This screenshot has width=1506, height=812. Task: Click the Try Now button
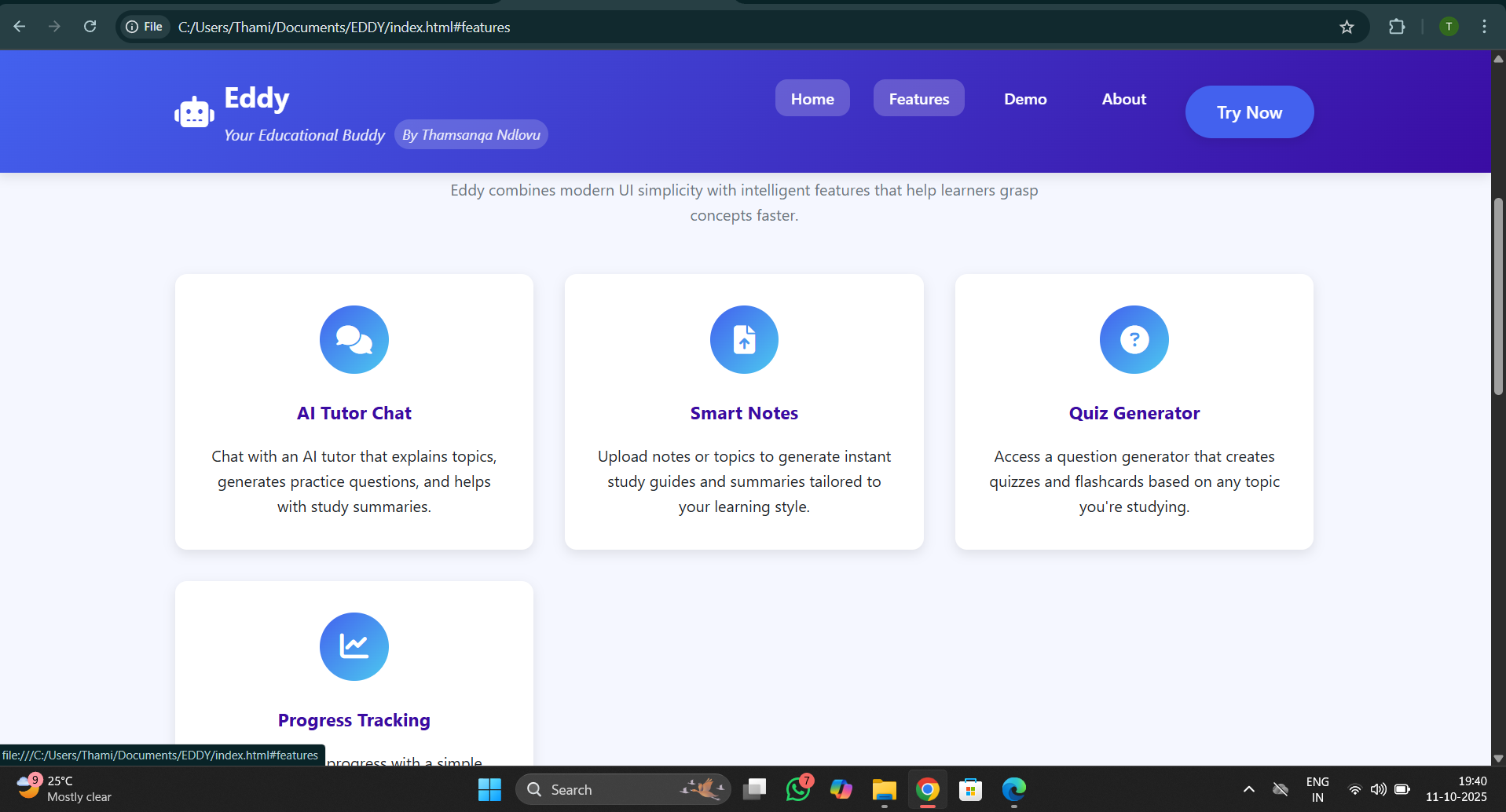click(1249, 112)
